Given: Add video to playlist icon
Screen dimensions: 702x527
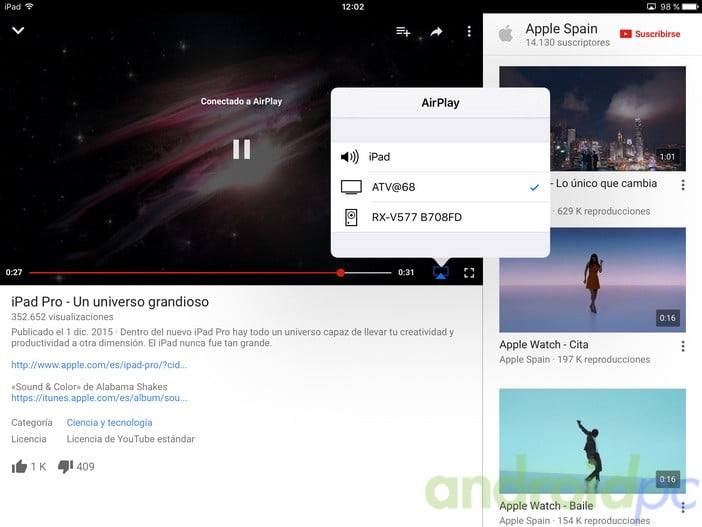Looking at the screenshot, I should (403, 31).
